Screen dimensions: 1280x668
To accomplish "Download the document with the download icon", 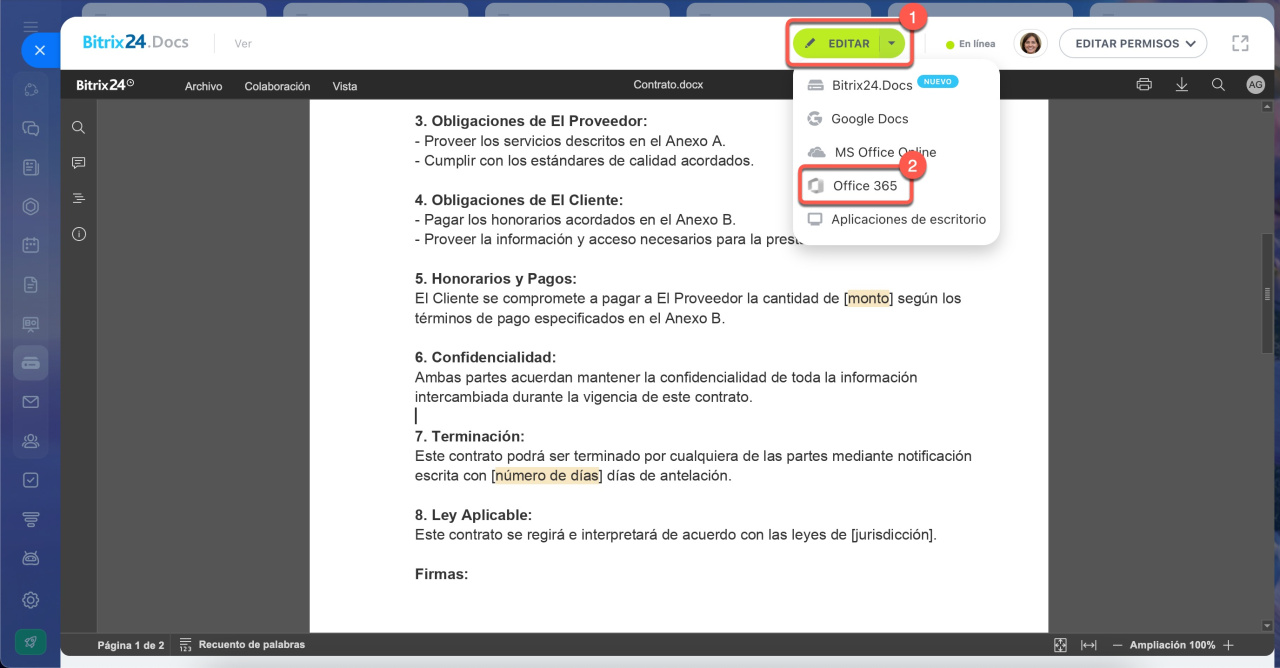I will [1181, 85].
